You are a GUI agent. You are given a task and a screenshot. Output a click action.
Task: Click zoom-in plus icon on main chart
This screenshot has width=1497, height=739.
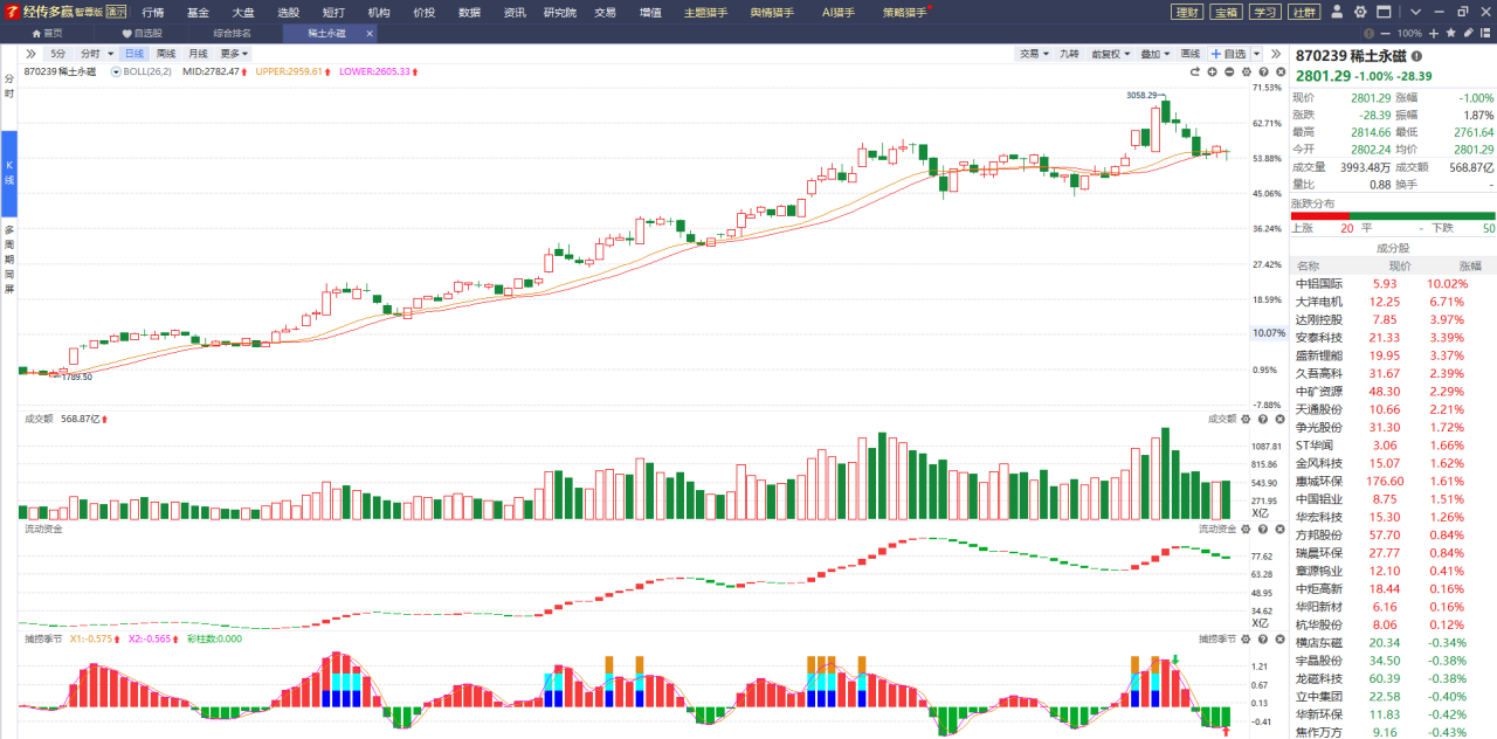[1212, 72]
